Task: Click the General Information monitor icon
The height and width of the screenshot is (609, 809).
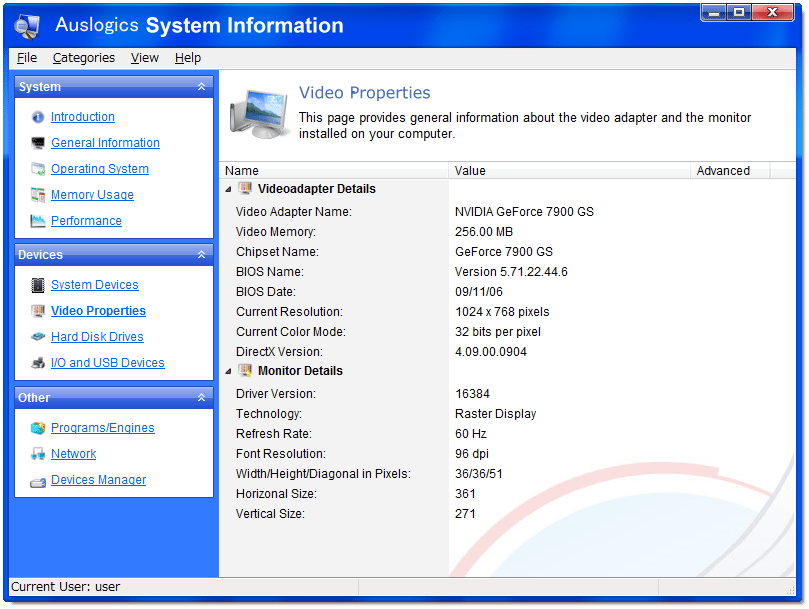Action: click(x=38, y=143)
